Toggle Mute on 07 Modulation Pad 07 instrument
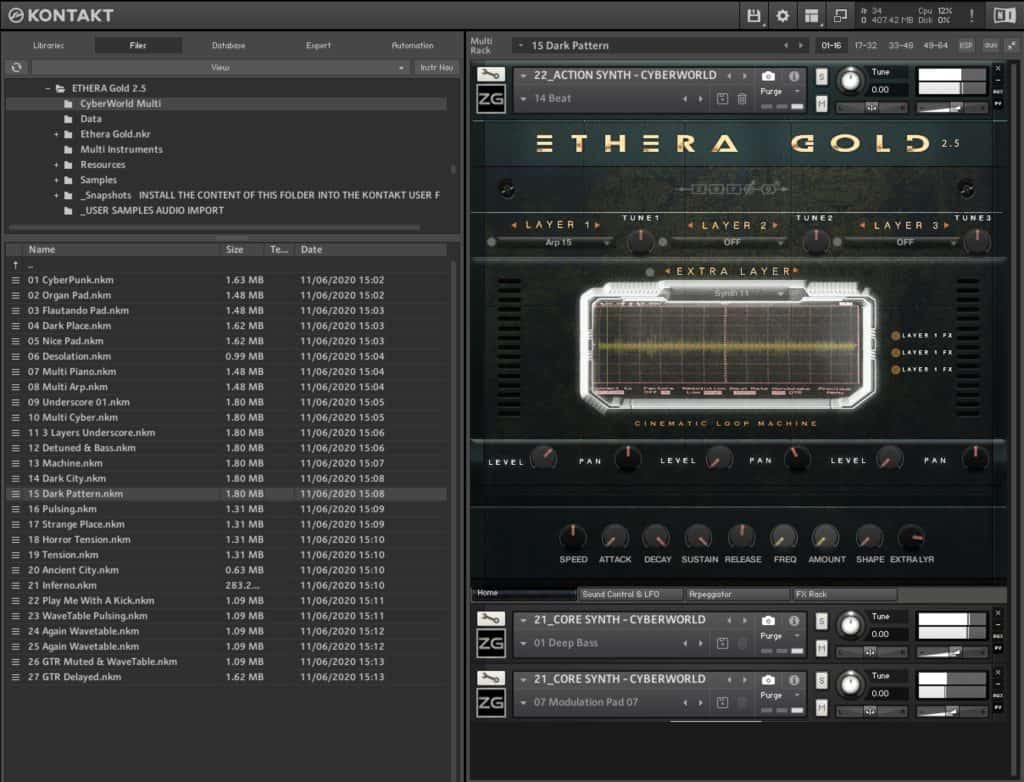Viewport: 1024px width, 782px height. (x=822, y=708)
